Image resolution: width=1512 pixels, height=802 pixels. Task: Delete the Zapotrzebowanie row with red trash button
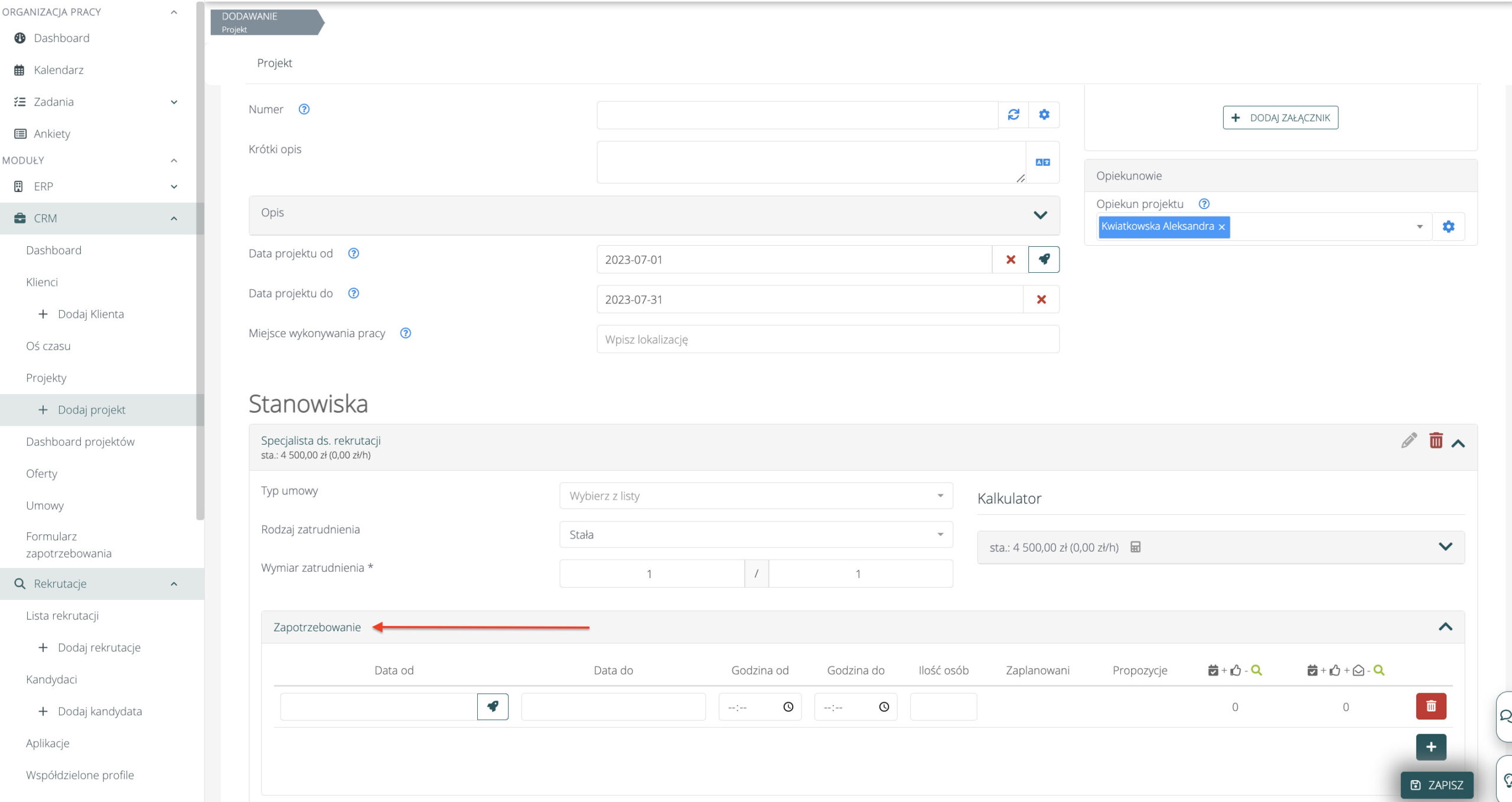[1430, 706]
